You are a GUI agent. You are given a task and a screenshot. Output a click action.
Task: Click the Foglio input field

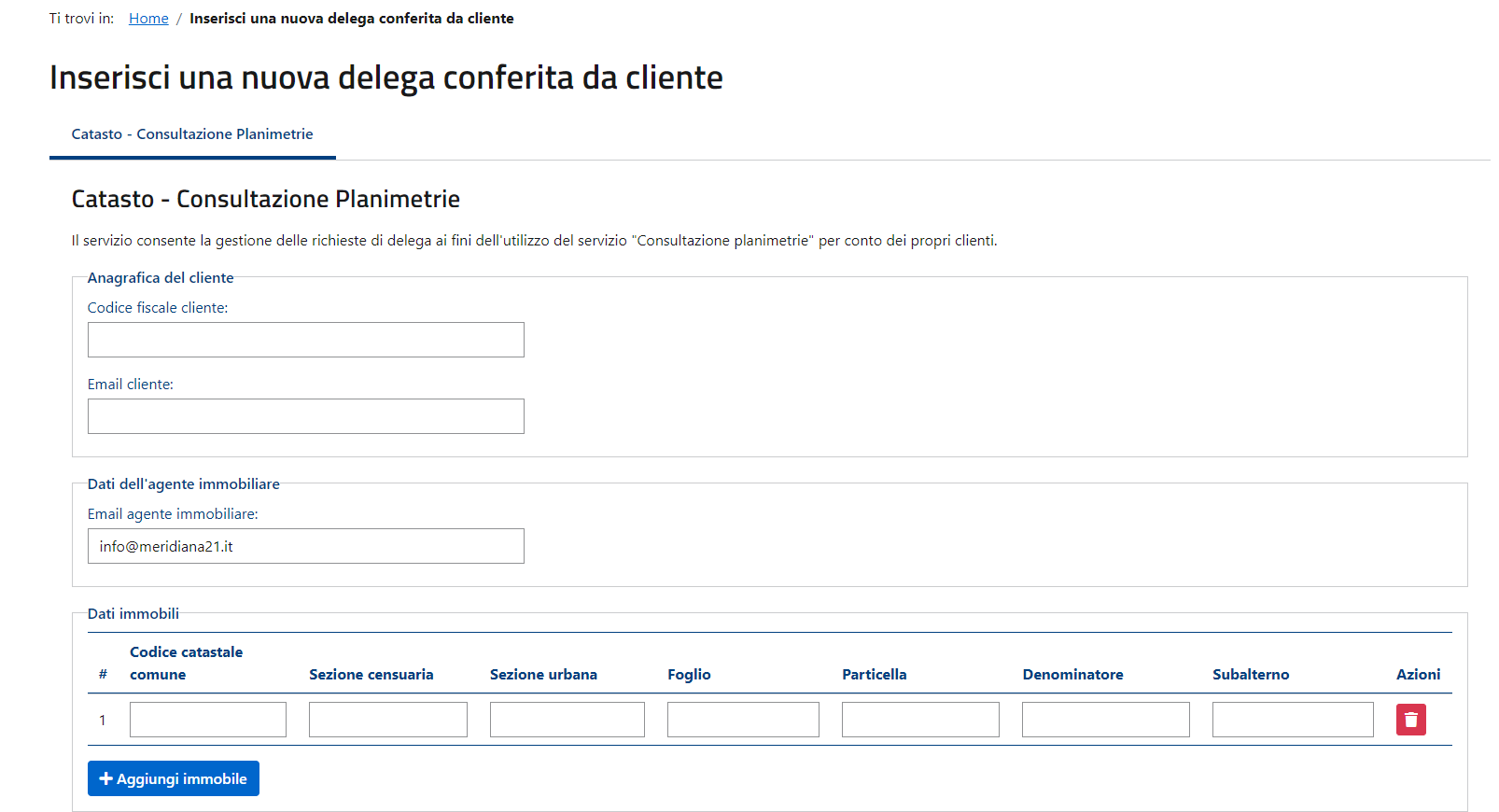tap(743, 720)
